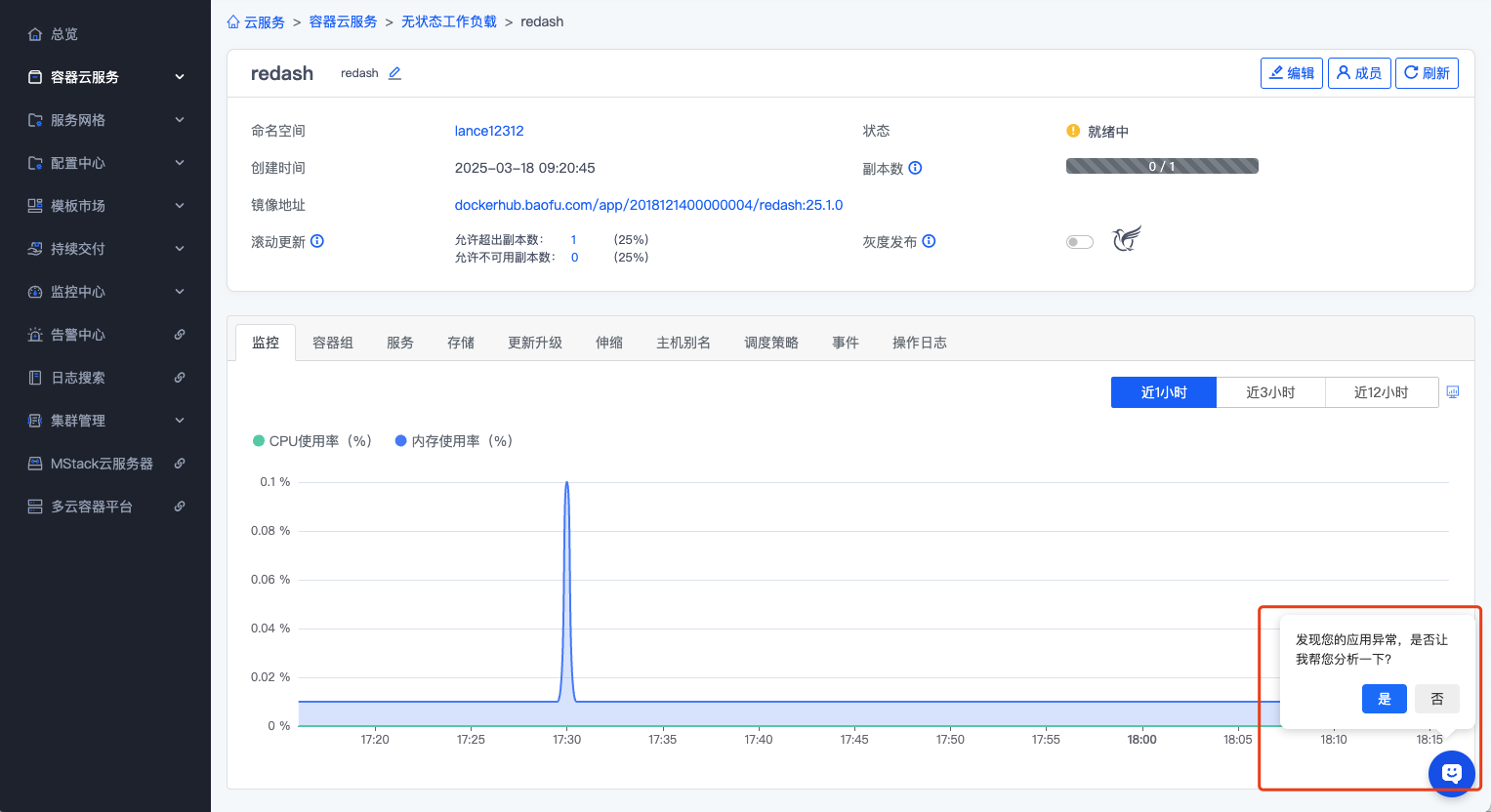Toggle the 灰度发布 switch
The image size is (1491, 812).
pos(1080,242)
